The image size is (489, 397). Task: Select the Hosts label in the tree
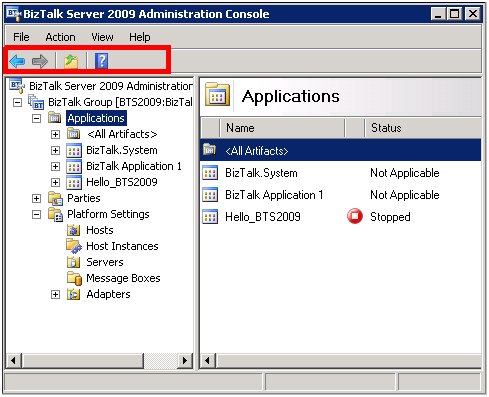click(x=100, y=230)
